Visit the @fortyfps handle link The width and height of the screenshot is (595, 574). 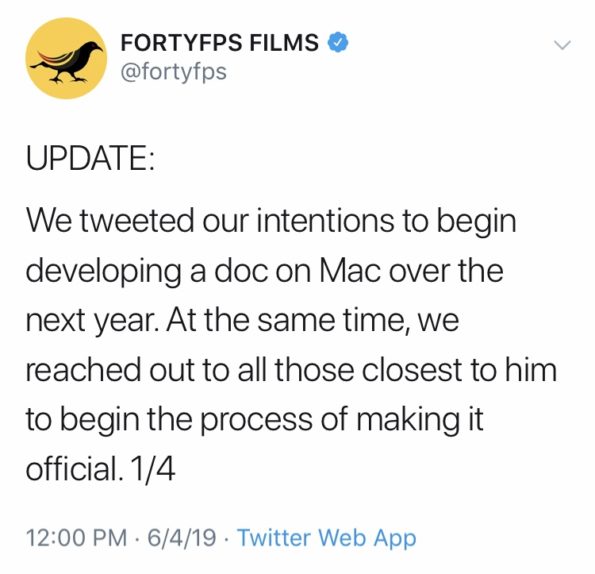tap(173, 72)
